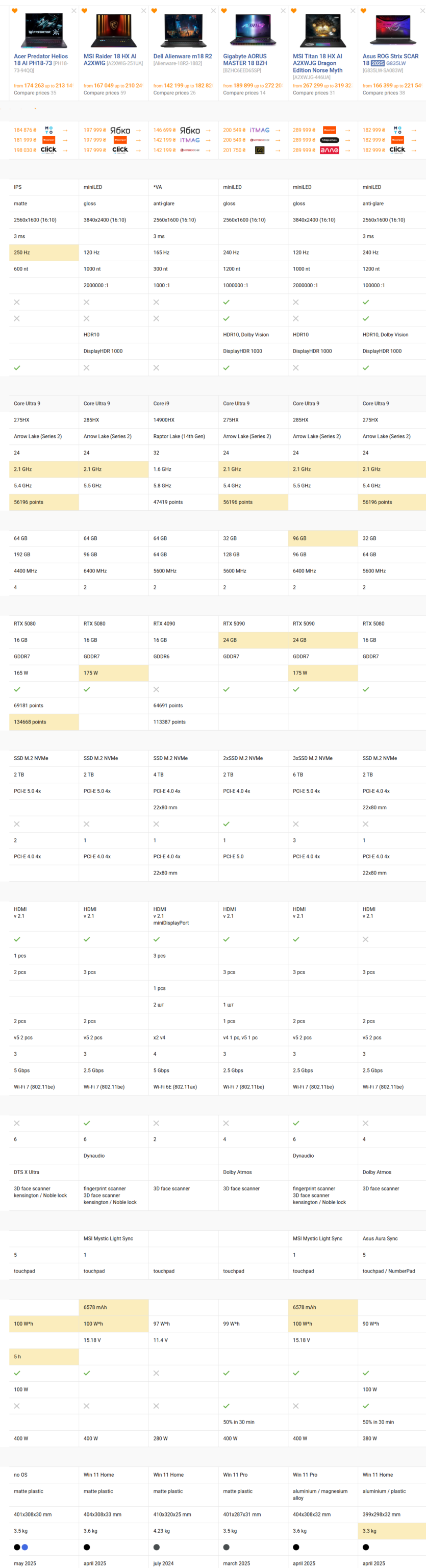Open the Dell Alienware m18 R2 product link
Viewport: 426px width, 1568px height.
click(183, 56)
